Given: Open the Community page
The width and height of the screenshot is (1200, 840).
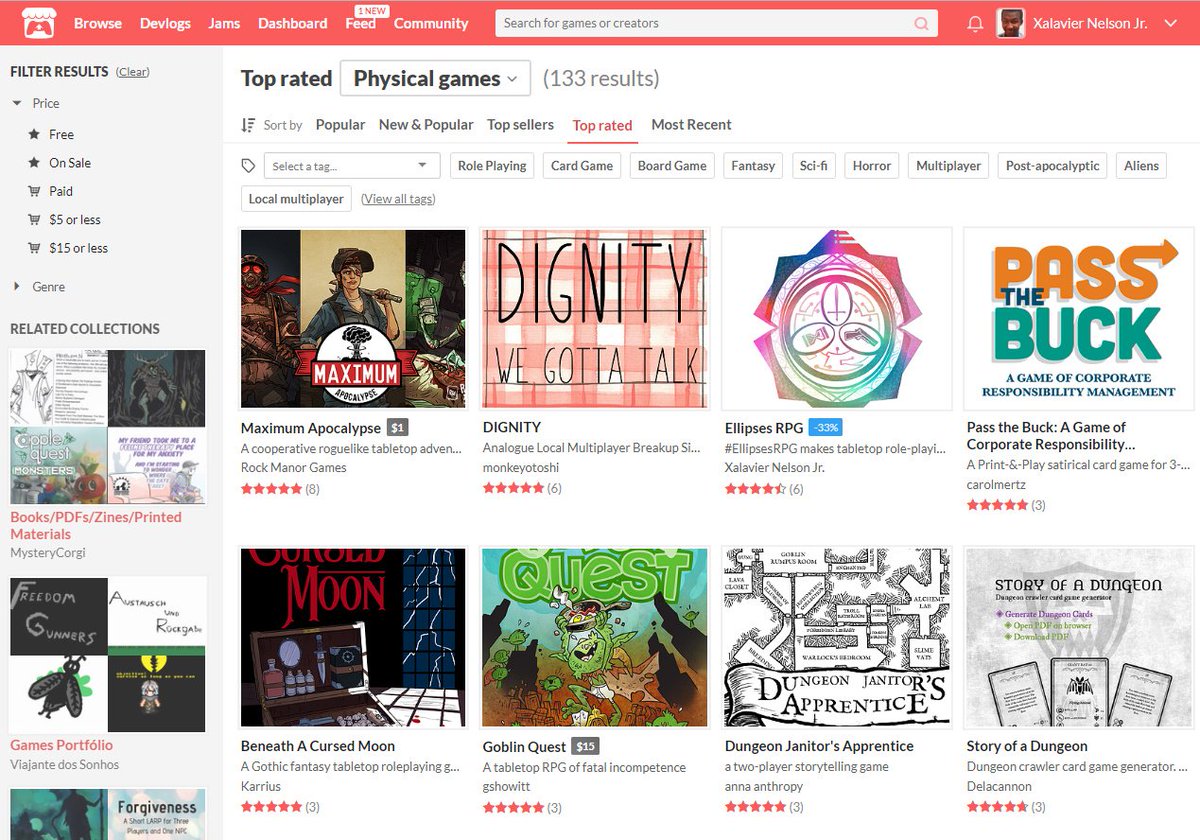Looking at the screenshot, I should (x=431, y=23).
